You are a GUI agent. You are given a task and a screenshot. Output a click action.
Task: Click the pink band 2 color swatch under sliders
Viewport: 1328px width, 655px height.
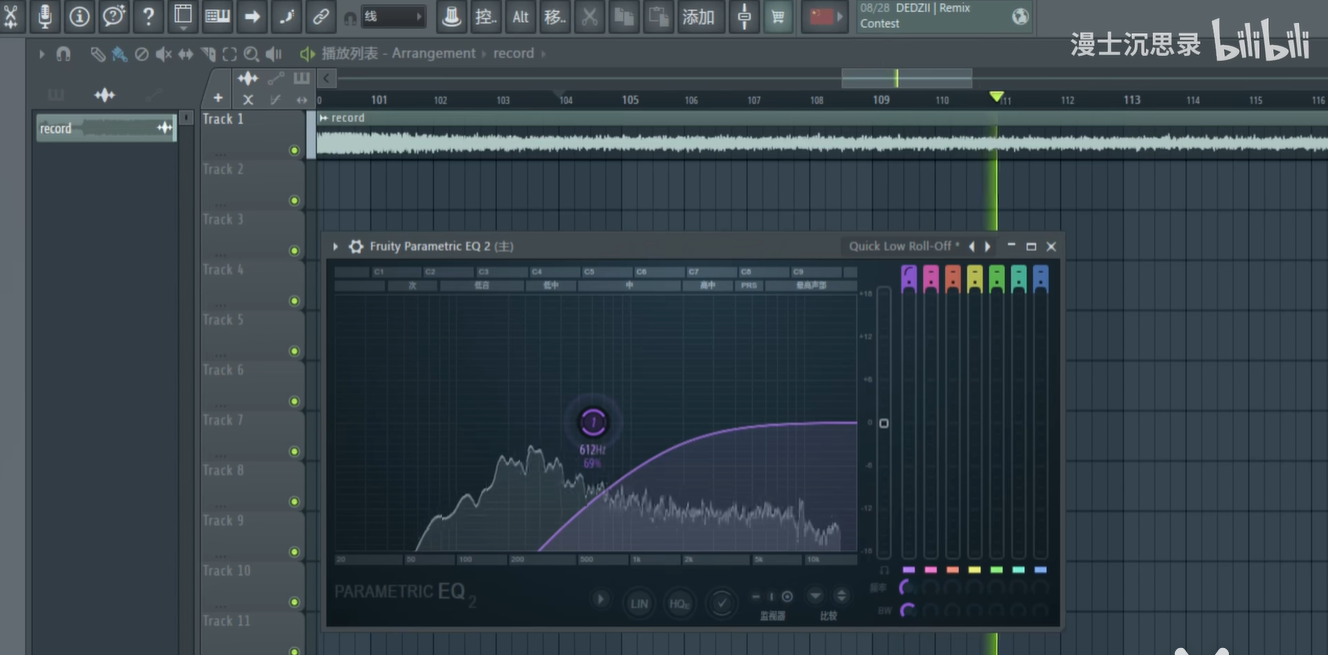pyautogui.click(x=931, y=570)
